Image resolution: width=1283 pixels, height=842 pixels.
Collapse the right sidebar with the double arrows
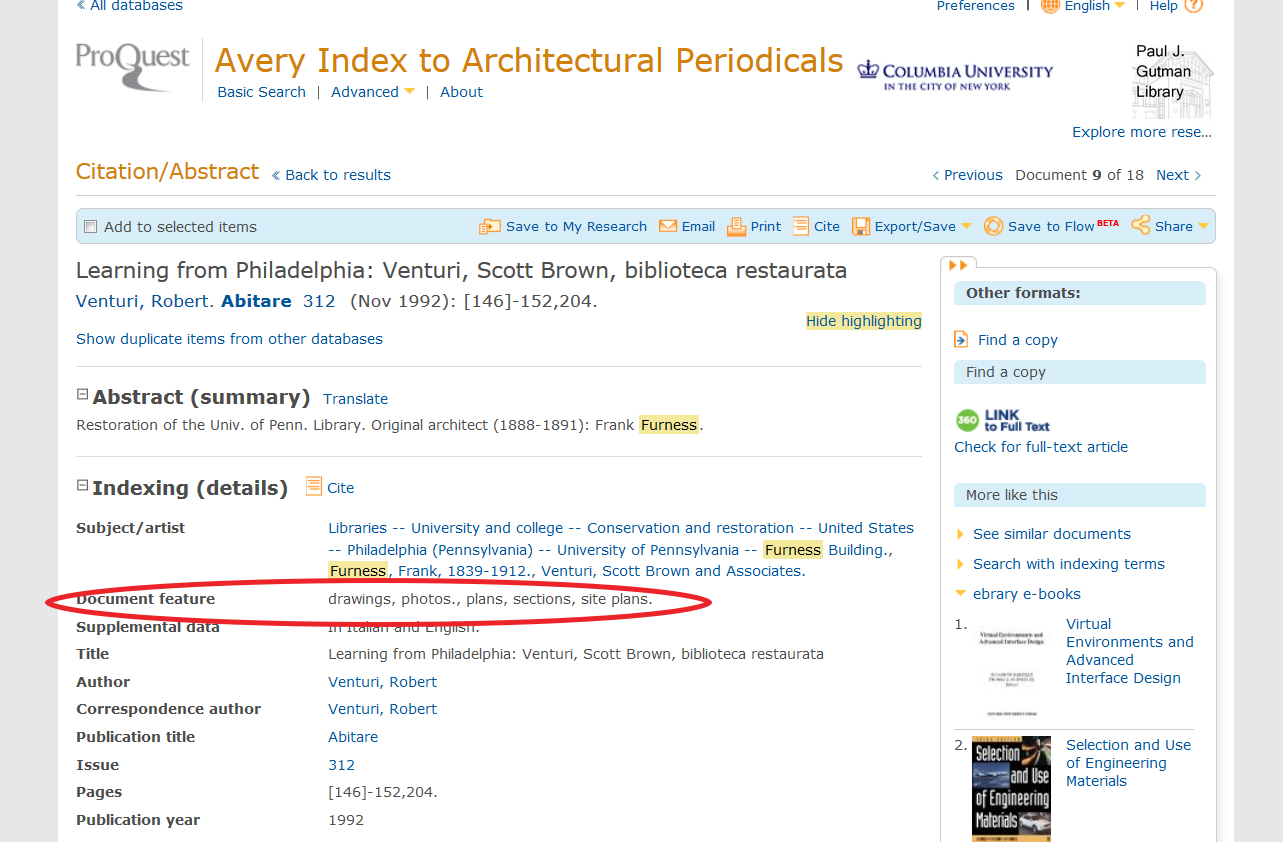958,265
